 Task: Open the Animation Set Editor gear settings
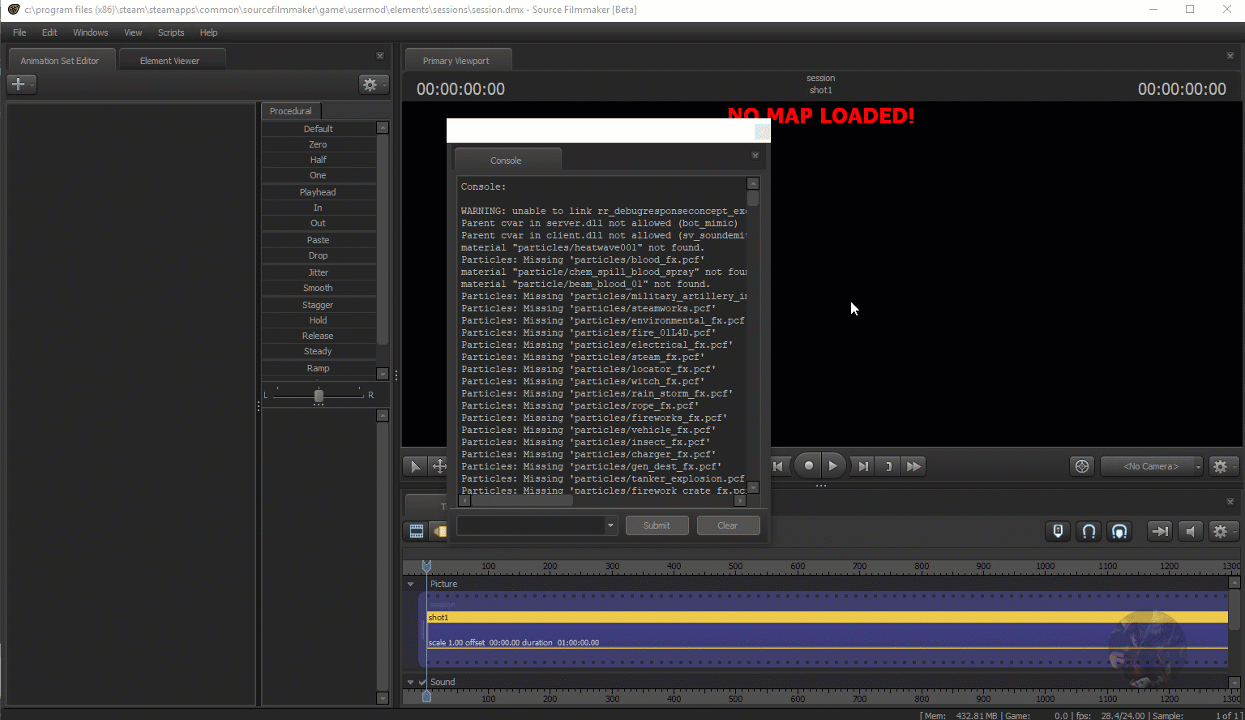373,84
